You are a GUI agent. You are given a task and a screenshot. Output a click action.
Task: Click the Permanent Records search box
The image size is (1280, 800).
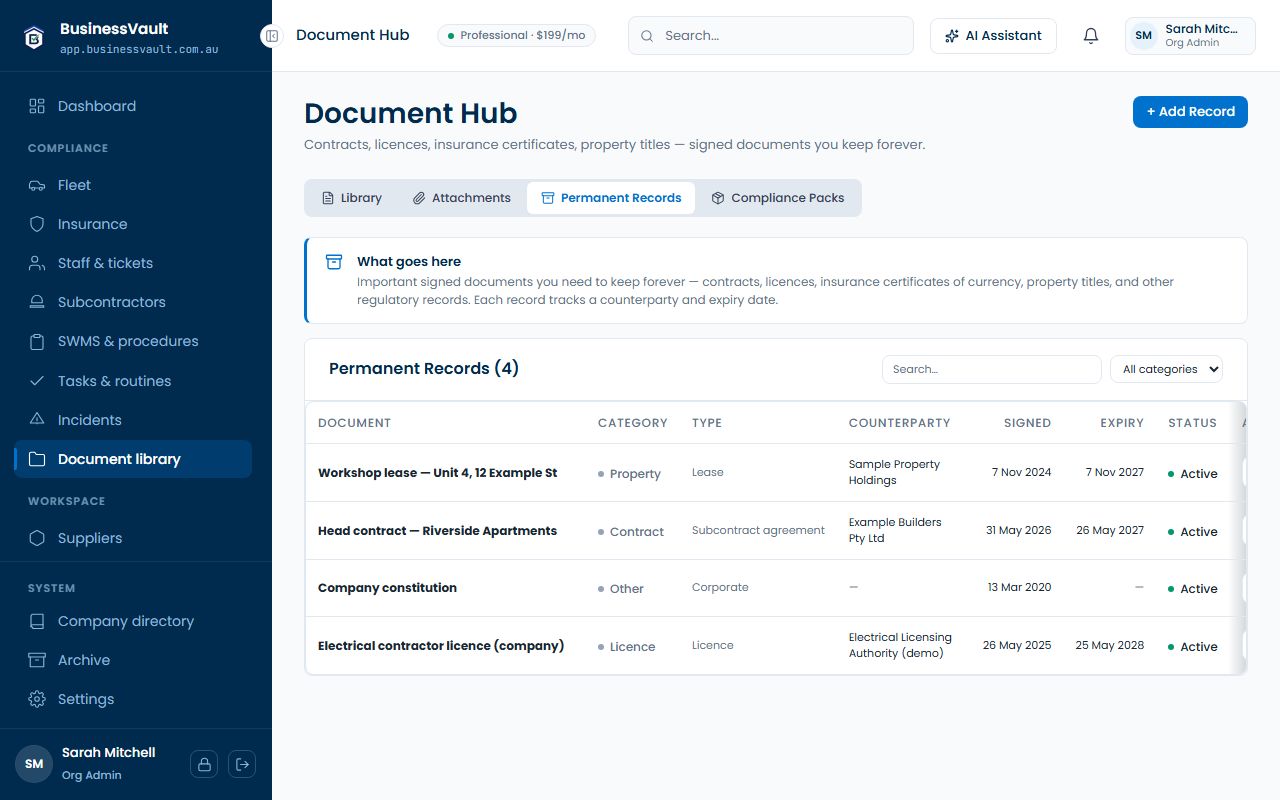click(x=991, y=369)
